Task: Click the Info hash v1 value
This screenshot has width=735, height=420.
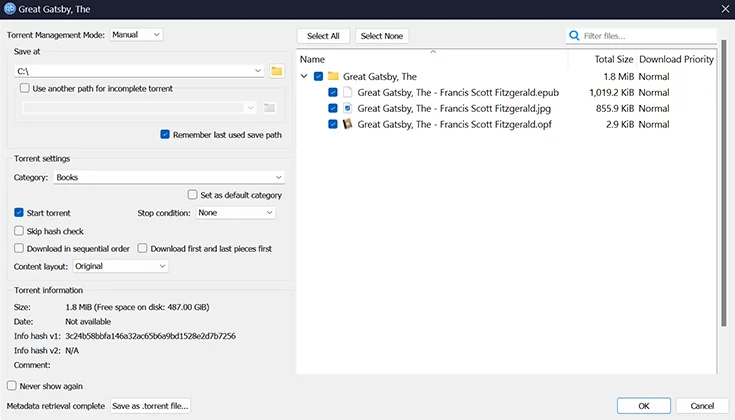Action: pos(150,336)
